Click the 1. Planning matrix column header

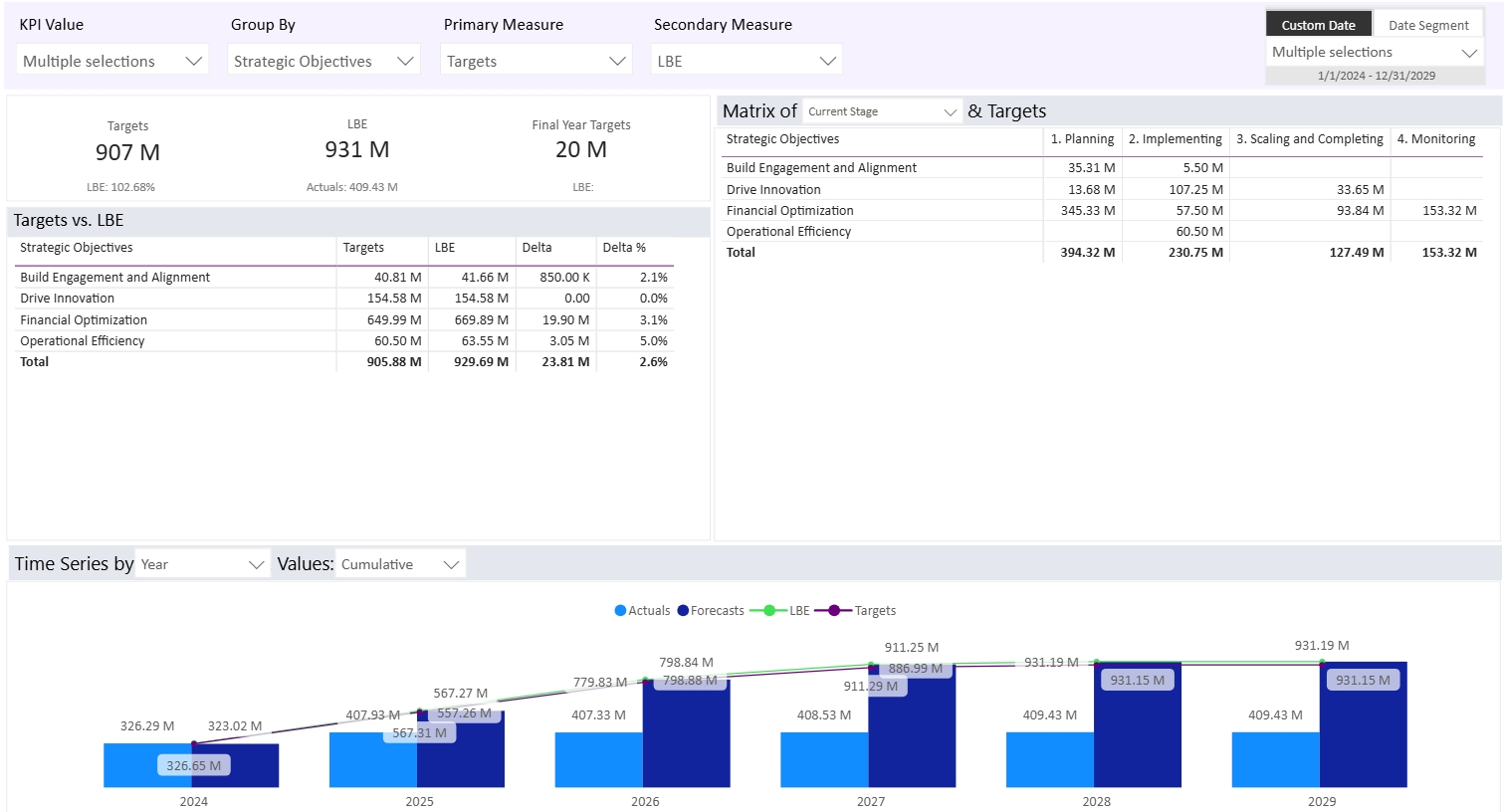(x=1082, y=139)
